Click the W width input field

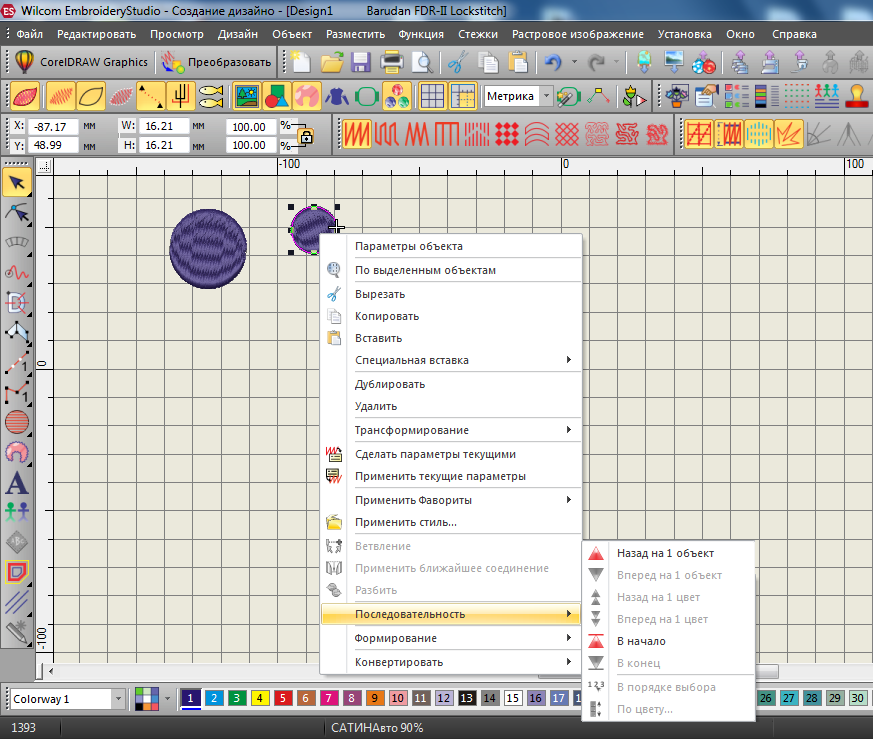(164, 127)
